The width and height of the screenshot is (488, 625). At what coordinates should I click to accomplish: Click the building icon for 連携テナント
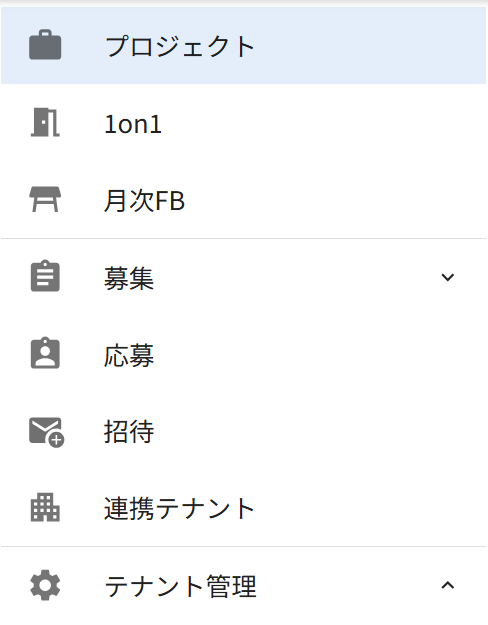tap(45, 507)
